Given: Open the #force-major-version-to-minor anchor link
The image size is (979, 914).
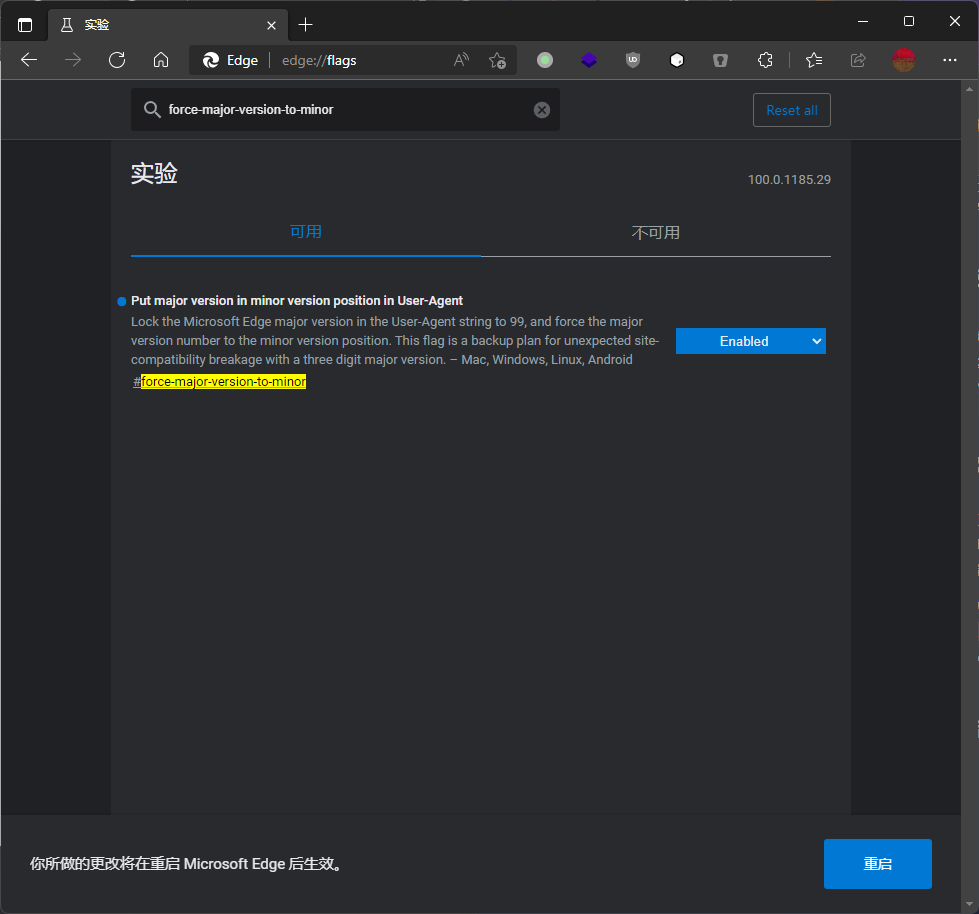Looking at the screenshot, I should coord(223,382).
